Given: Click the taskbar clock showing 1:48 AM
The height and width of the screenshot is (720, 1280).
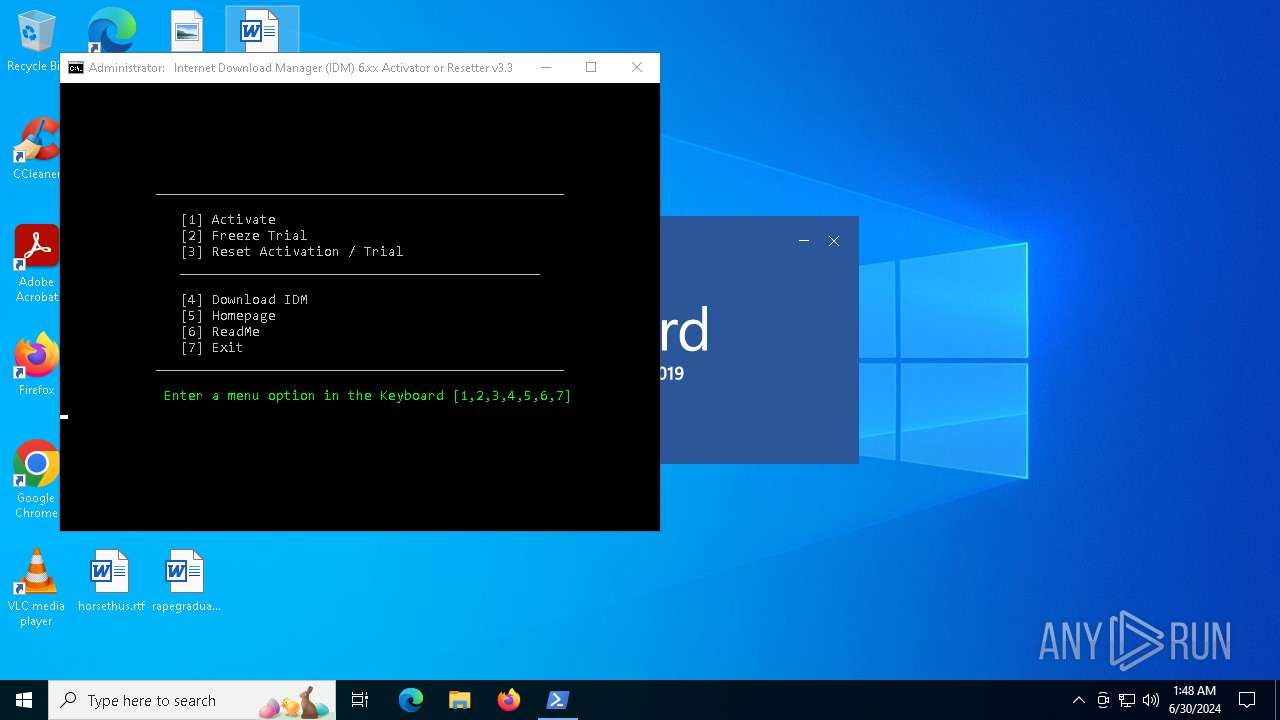Looking at the screenshot, I should point(1194,700).
